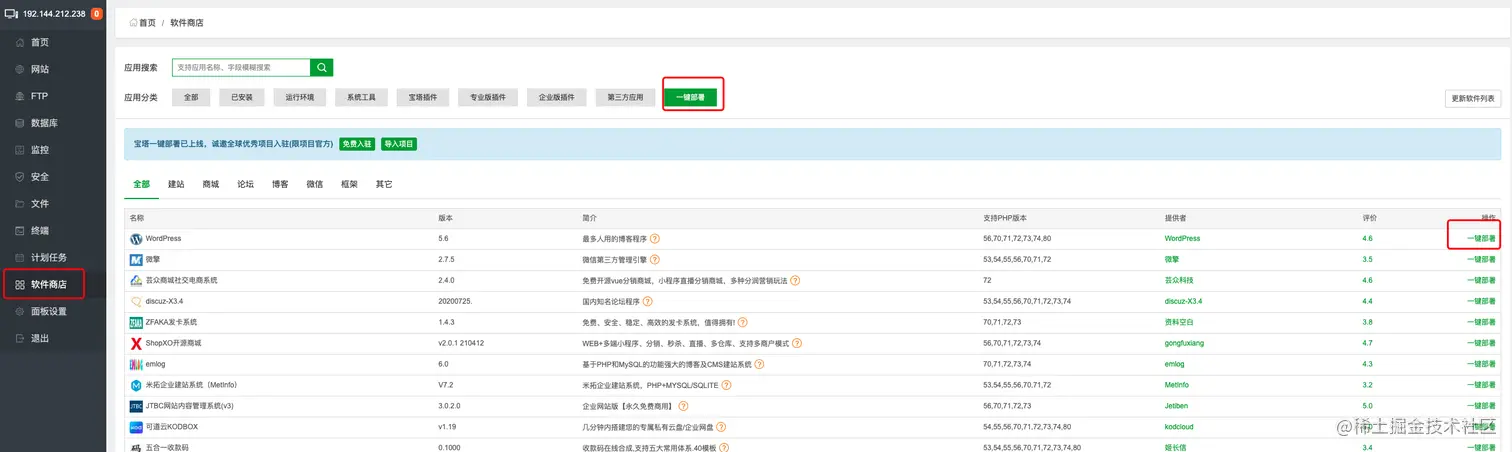Click the application search input field
This screenshot has width=1512, height=452.
pyautogui.click(x=241, y=67)
